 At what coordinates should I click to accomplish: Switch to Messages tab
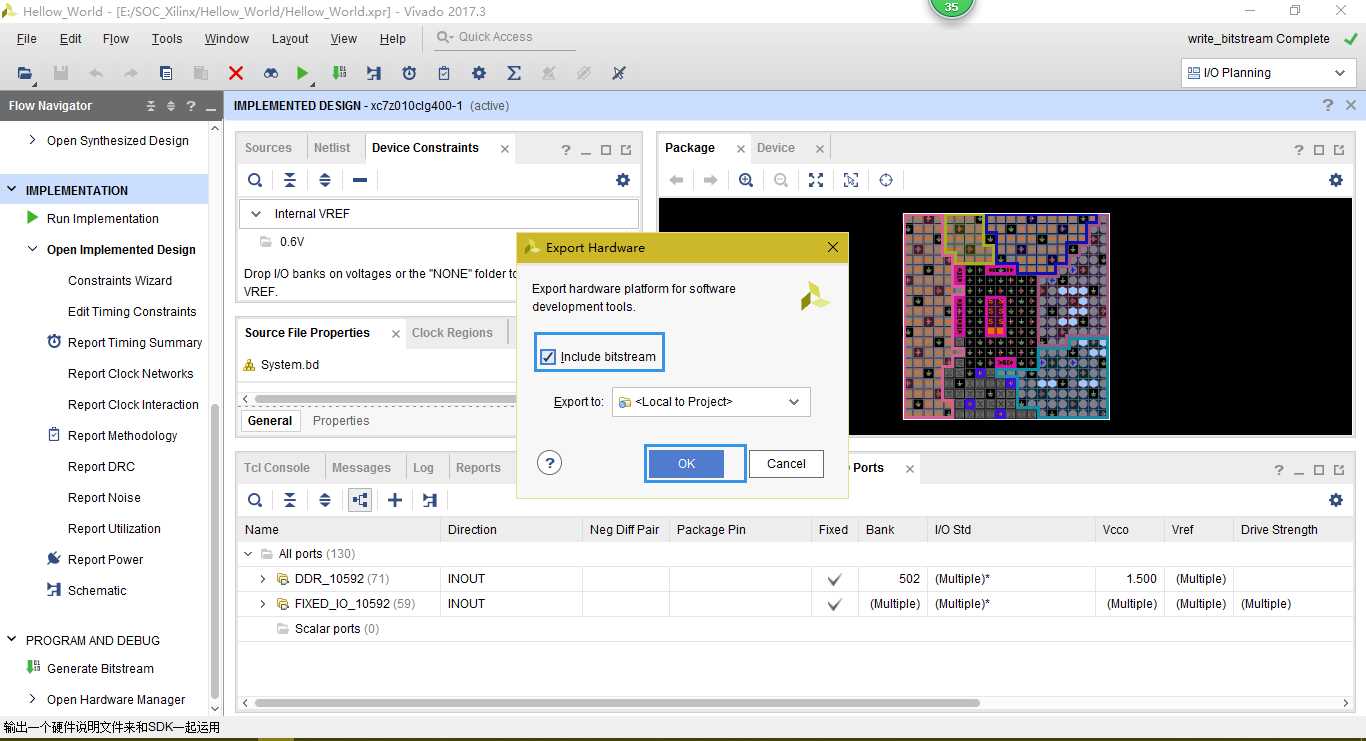[x=361, y=467]
